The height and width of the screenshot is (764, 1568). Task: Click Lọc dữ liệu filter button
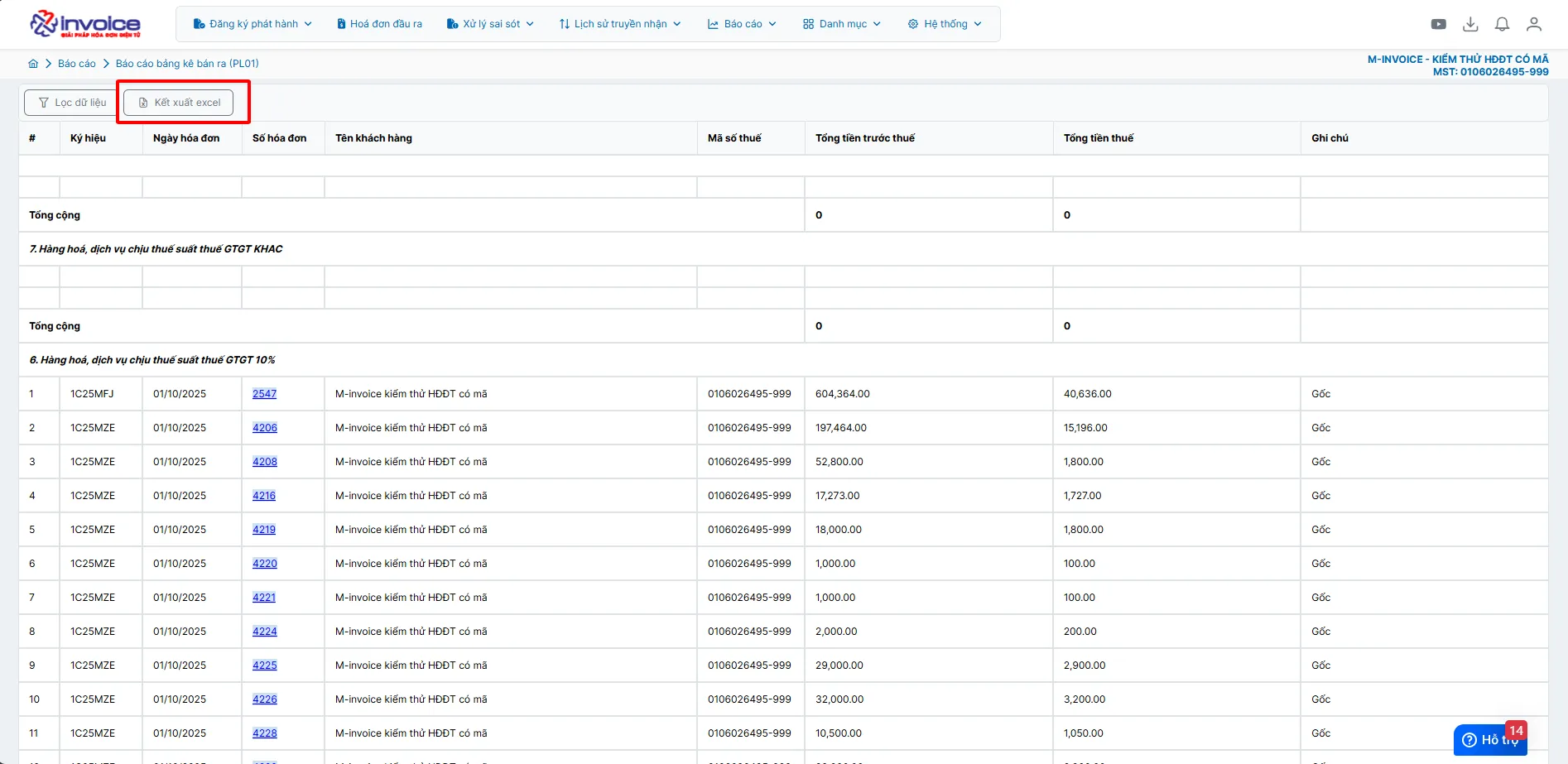click(x=71, y=103)
